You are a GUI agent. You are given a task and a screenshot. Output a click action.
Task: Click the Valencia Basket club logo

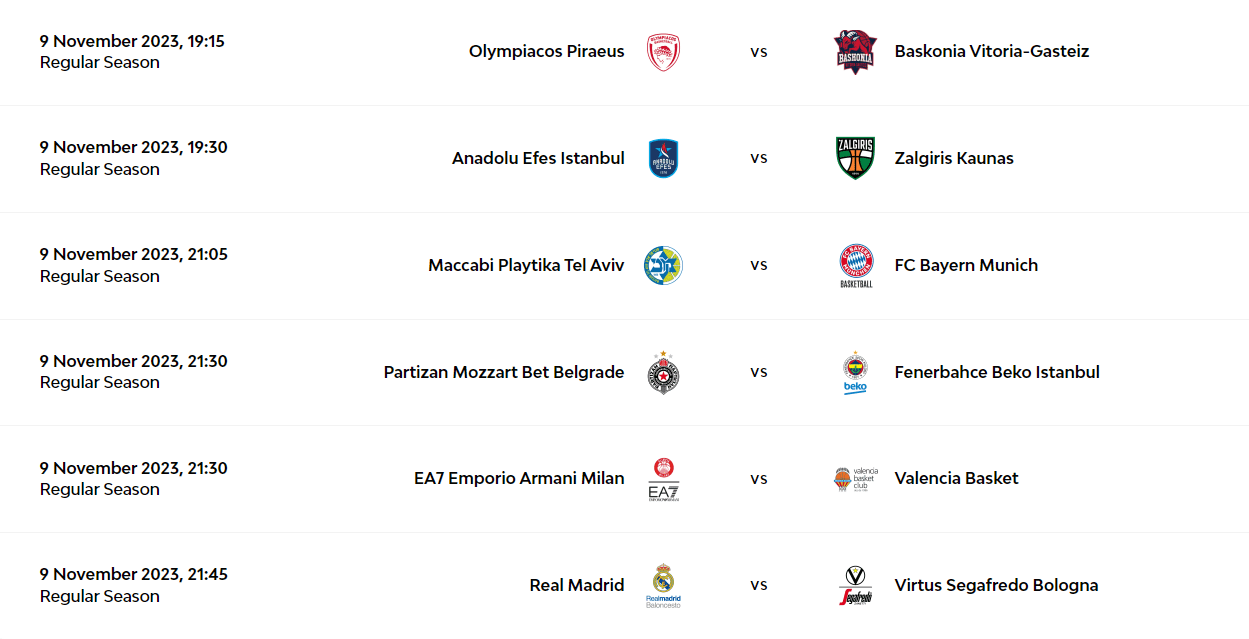(x=855, y=479)
